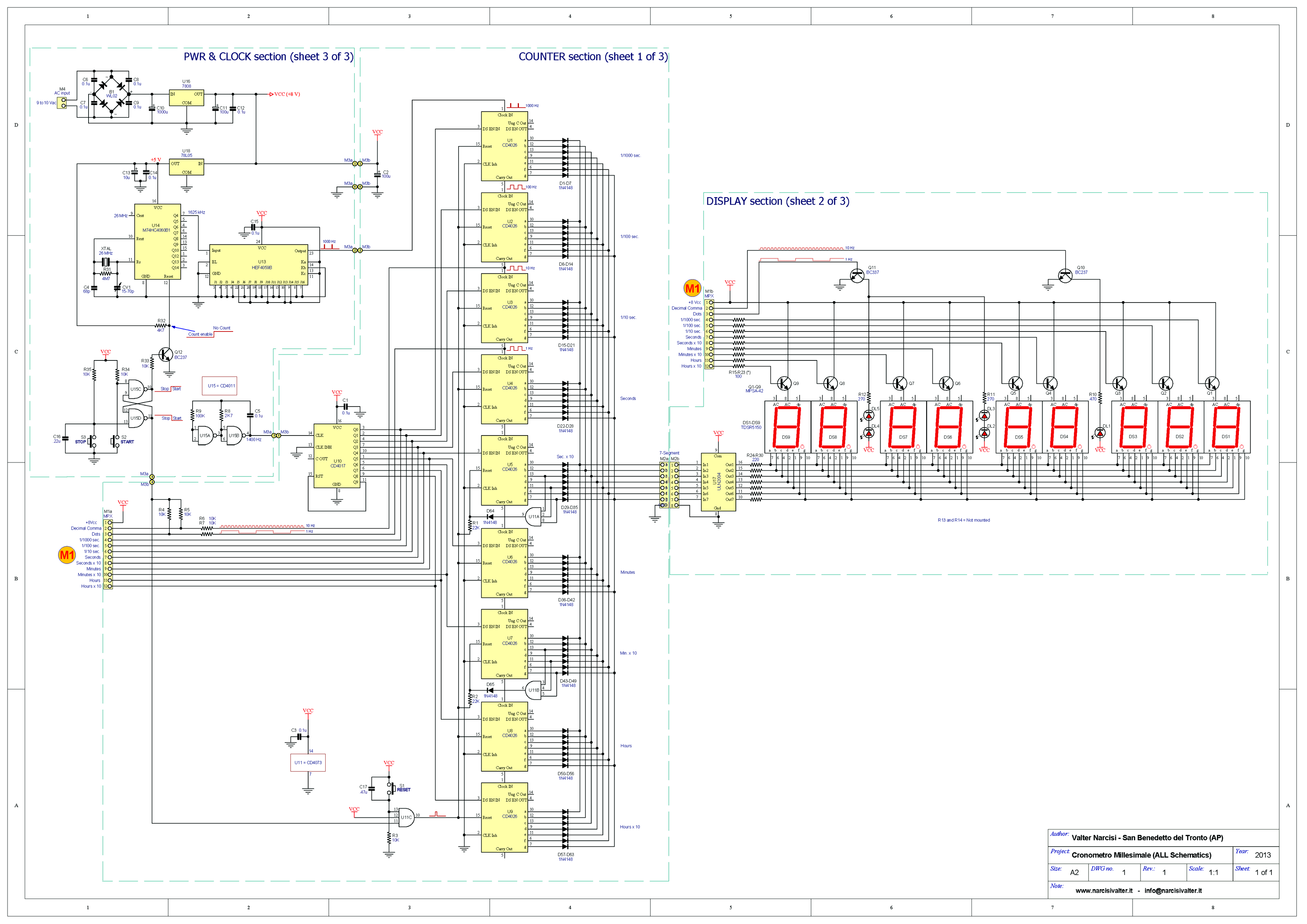Click the 1625 kHz frequency label
The height and width of the screenshot is (924, 1307).
196,212
